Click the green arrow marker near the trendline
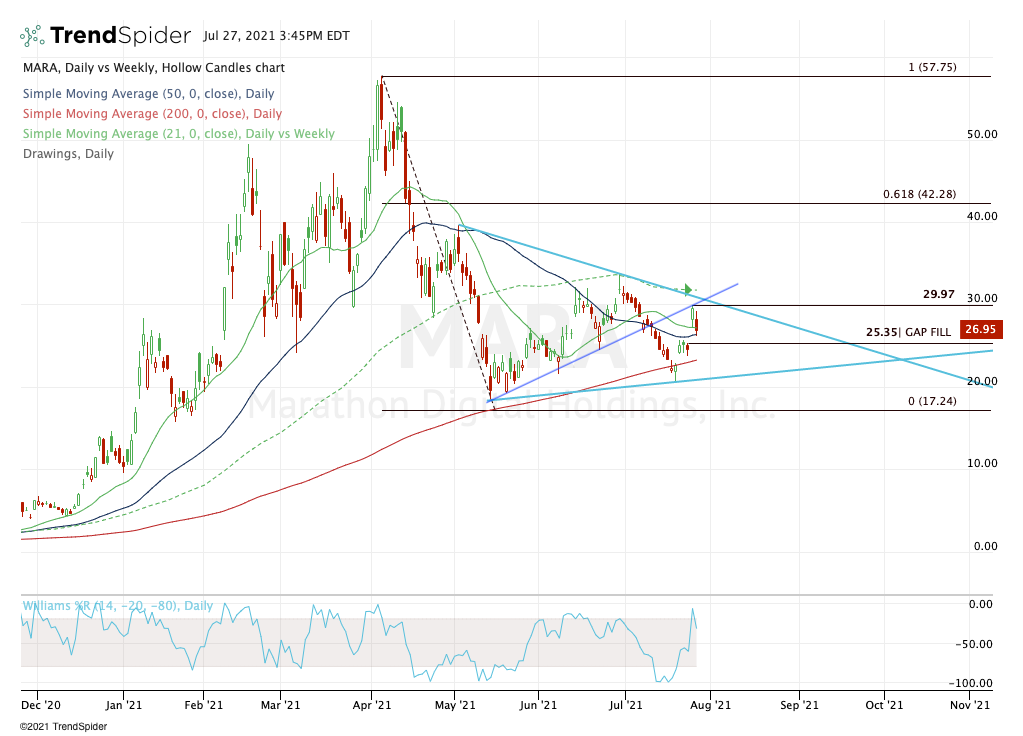The width and height of the screenshot is (1023, 736). 688,290
